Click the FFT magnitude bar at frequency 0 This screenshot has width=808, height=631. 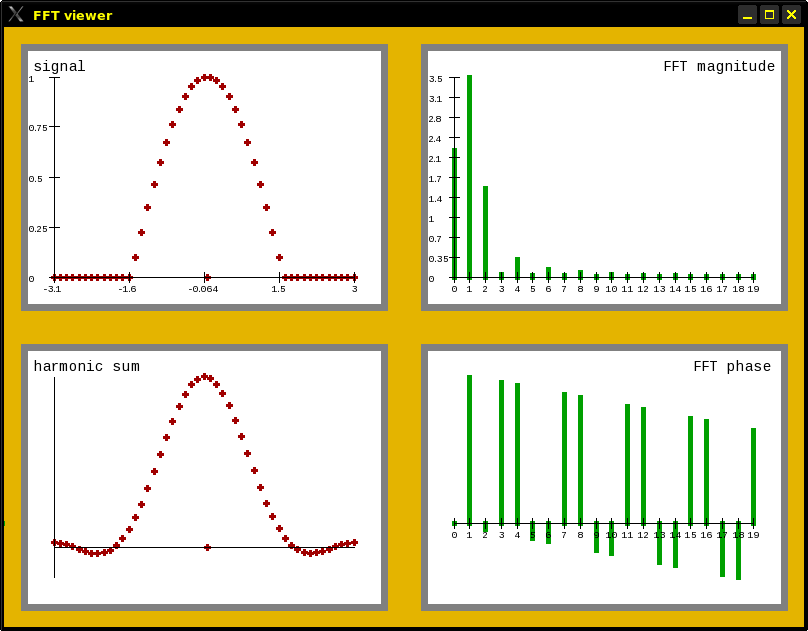tap(454, 213)
